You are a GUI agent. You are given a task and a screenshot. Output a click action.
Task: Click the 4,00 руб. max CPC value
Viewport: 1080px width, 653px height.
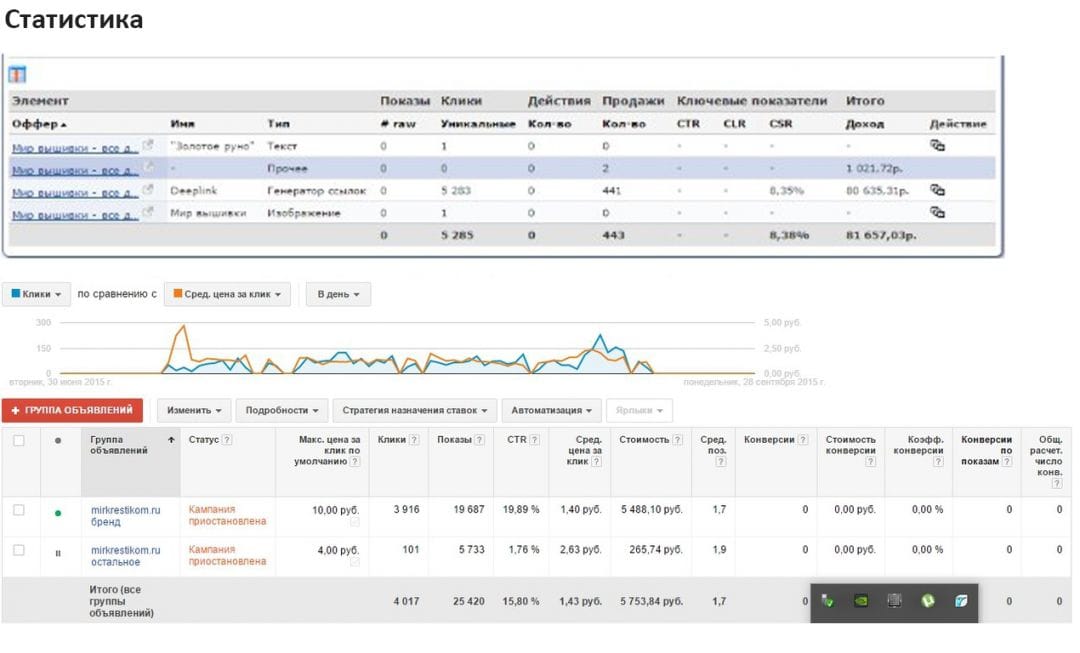click(338, 550)
